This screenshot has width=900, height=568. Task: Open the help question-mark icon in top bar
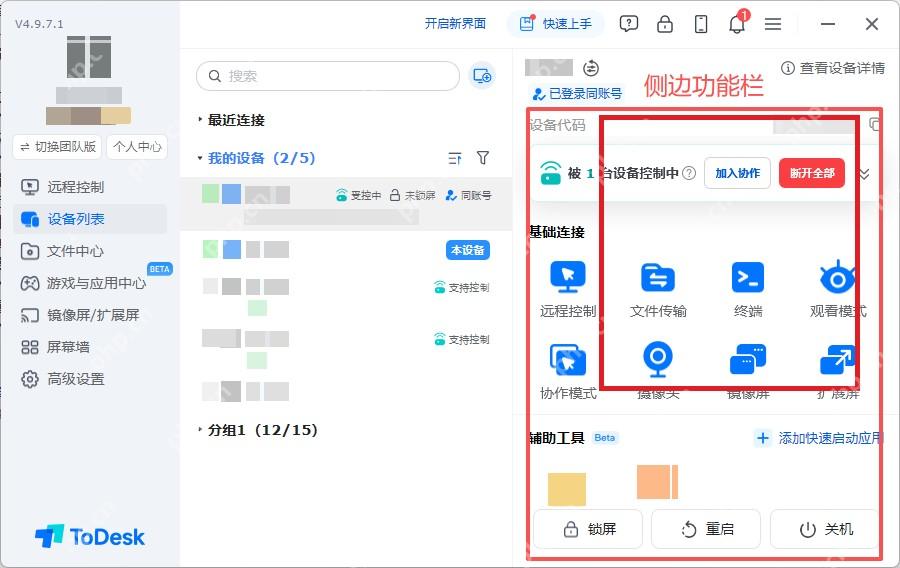pos(629,24)
